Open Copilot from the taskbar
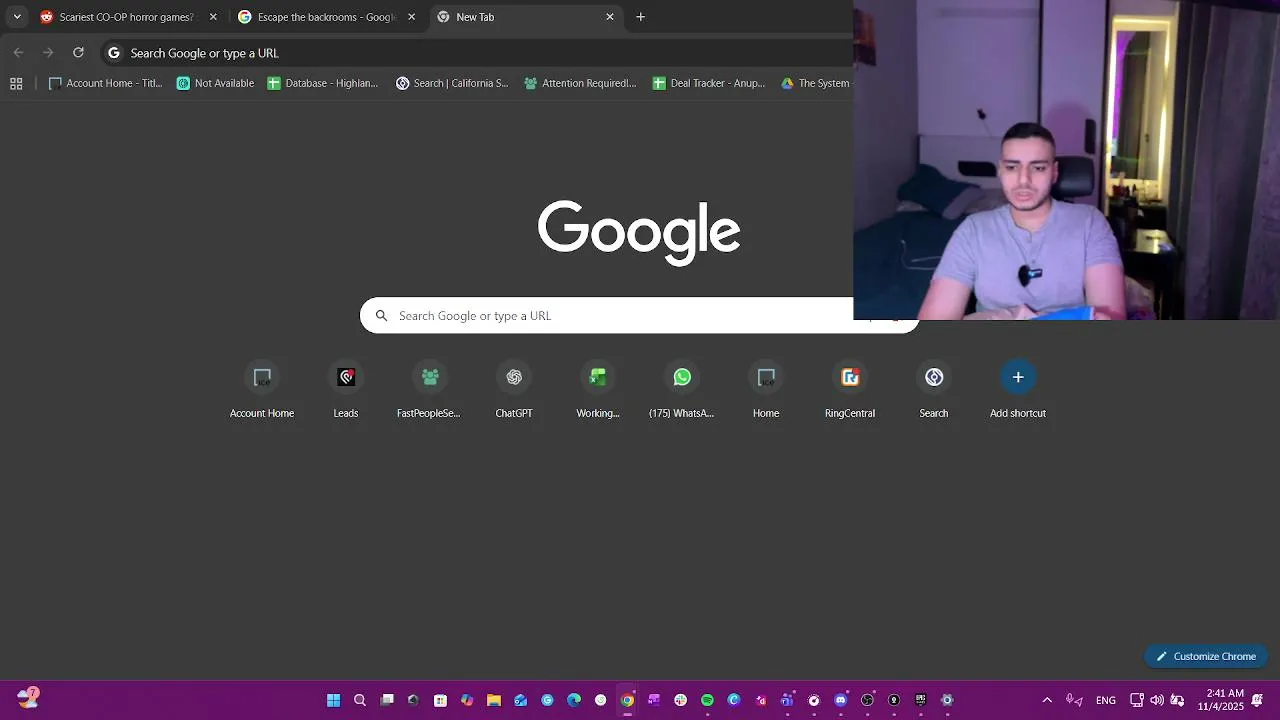Viewport: 1280px width, 720px height. pos(467,700)
